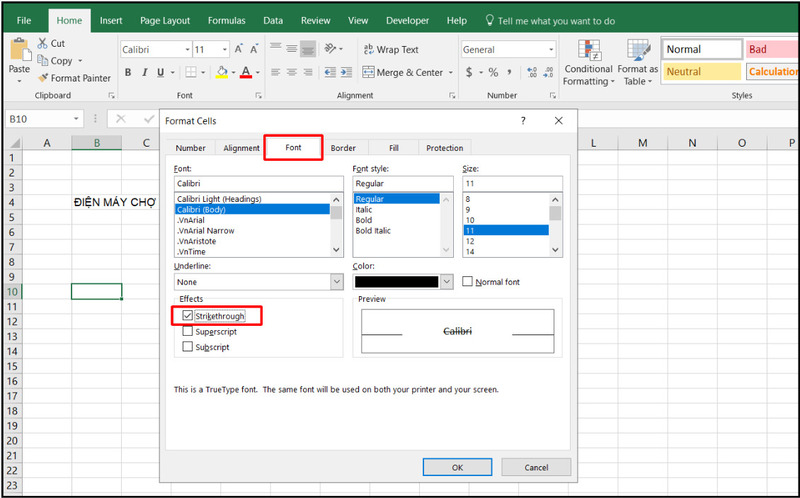Toggle Bold formatting in ribbon
This screenshot has width=800, height=498.
click(128, 72)
